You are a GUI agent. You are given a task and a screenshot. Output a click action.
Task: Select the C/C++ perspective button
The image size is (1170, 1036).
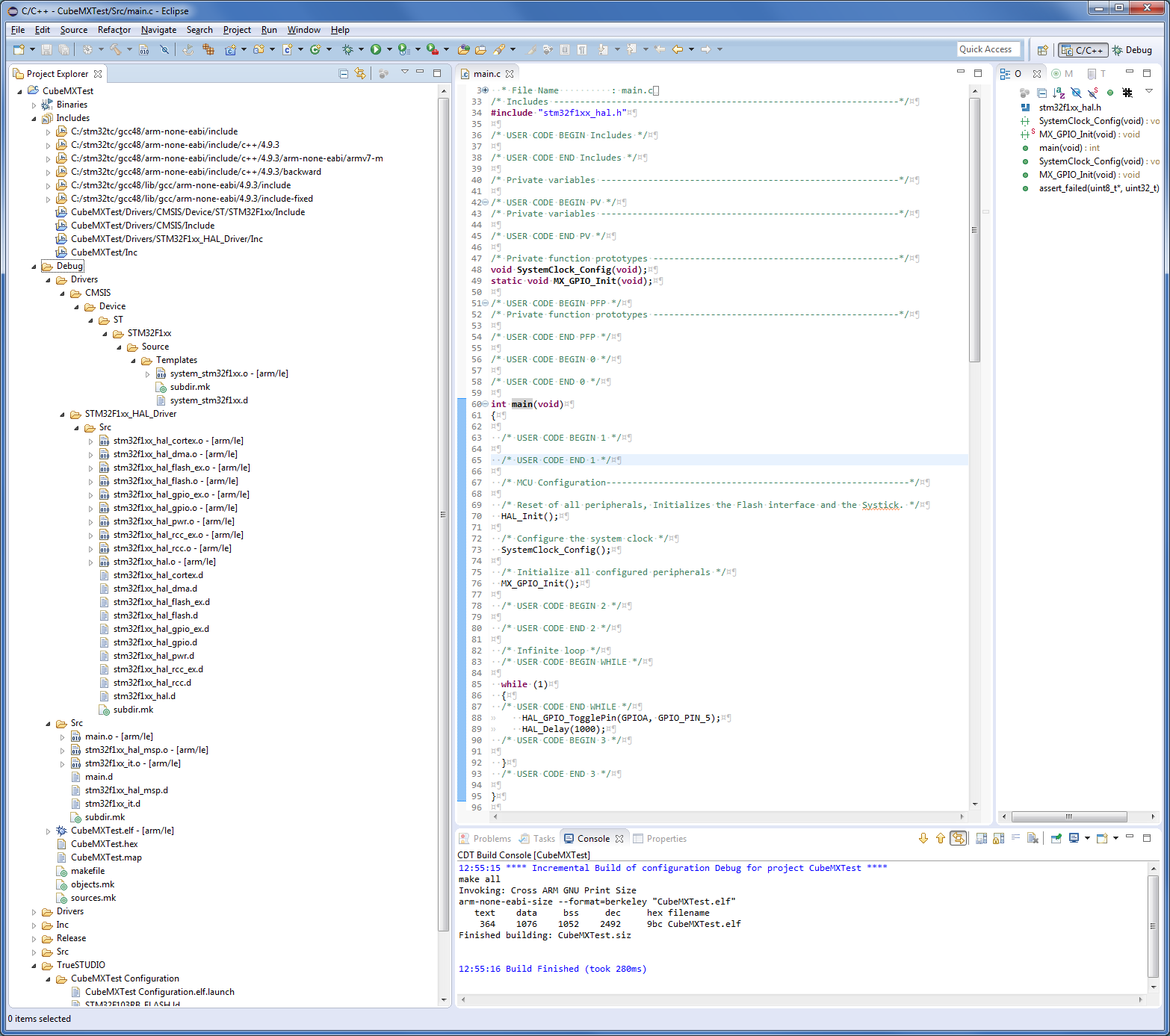1083,50
